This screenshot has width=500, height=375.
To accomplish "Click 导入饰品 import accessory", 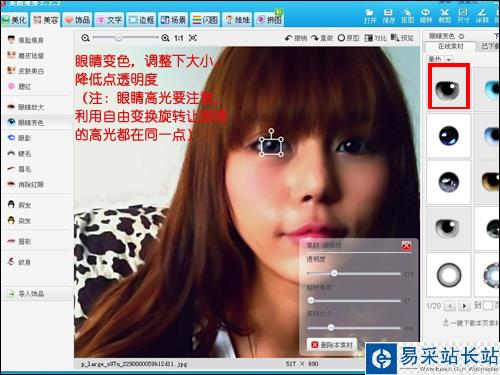I will [x=26, y=294].
